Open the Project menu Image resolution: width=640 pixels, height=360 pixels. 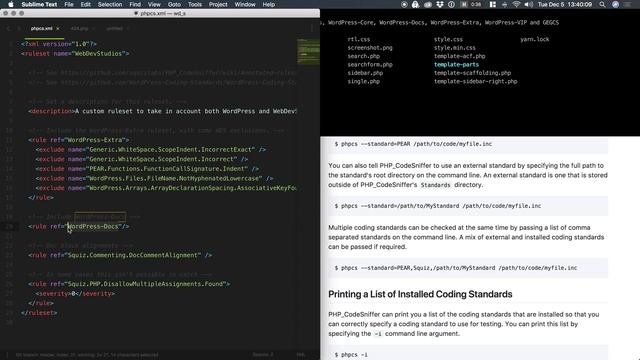tap(218, 4)
